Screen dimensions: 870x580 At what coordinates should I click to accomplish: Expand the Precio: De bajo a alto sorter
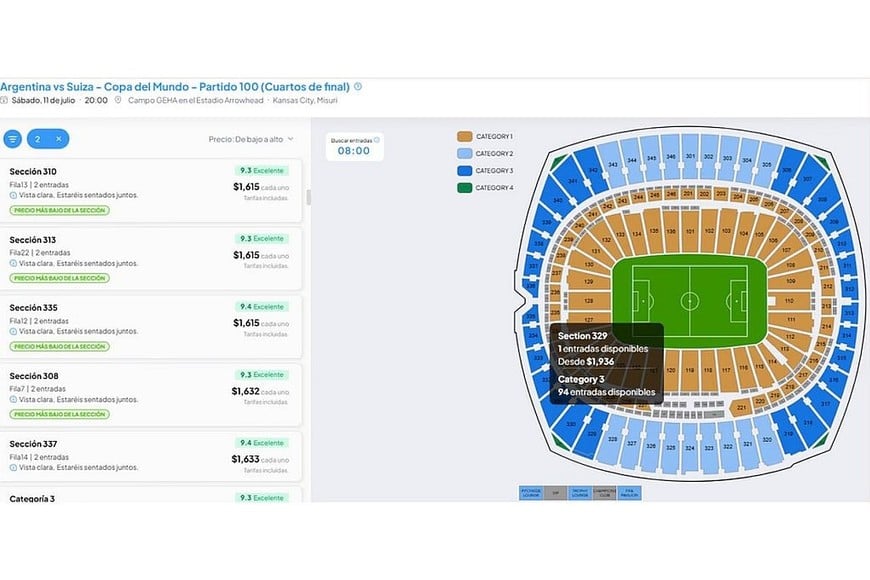[251, 139]
